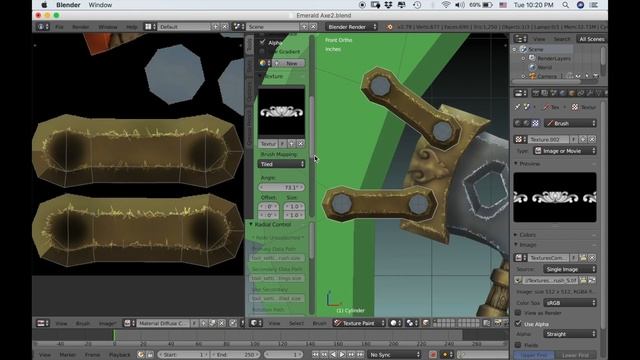Image resolution: width=640 pixels, height=360 pixels.
Task: Jump to the first frame
Action: pyautogui.click(x=315, y=355)
